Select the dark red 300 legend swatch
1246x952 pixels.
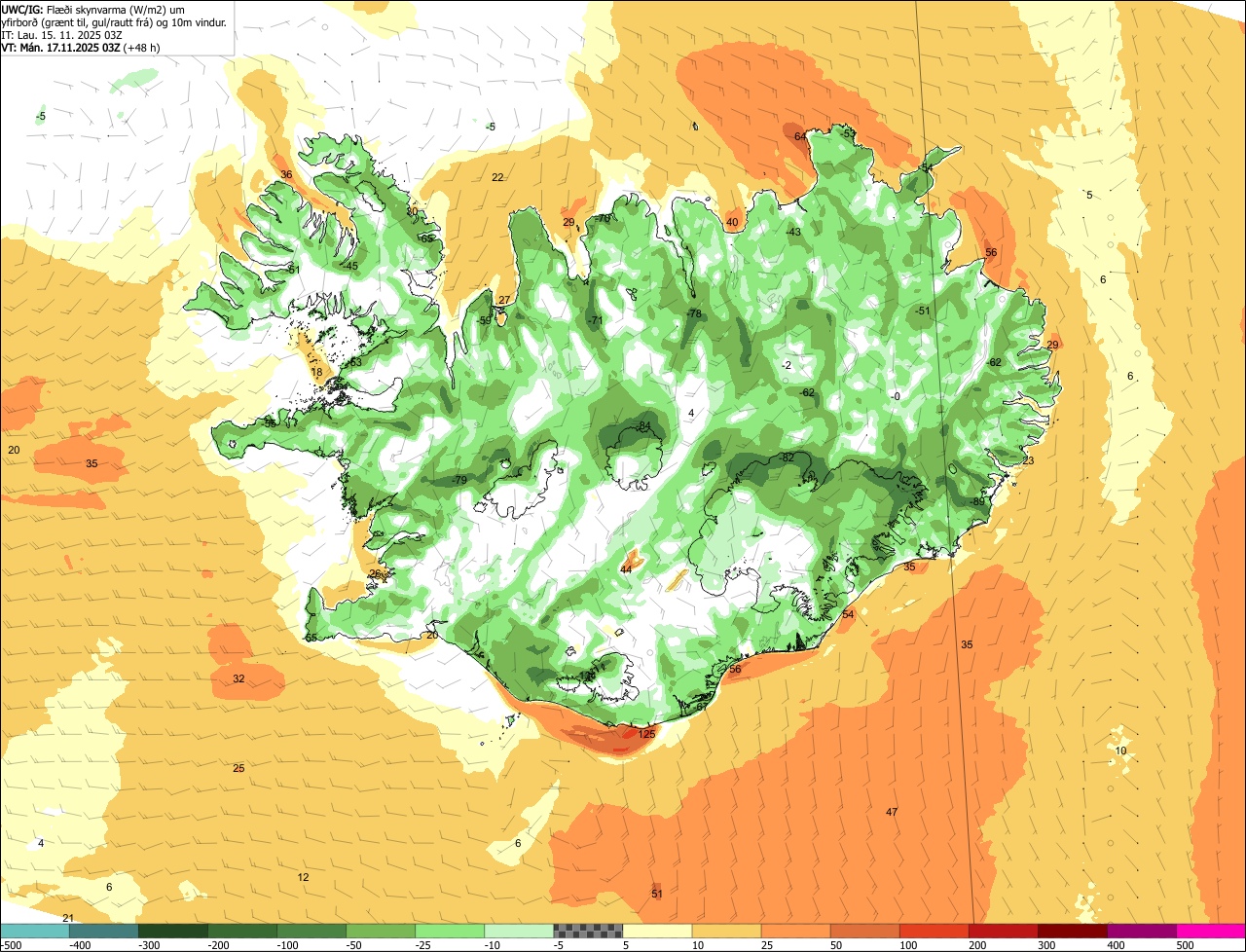click(1073, 931)
